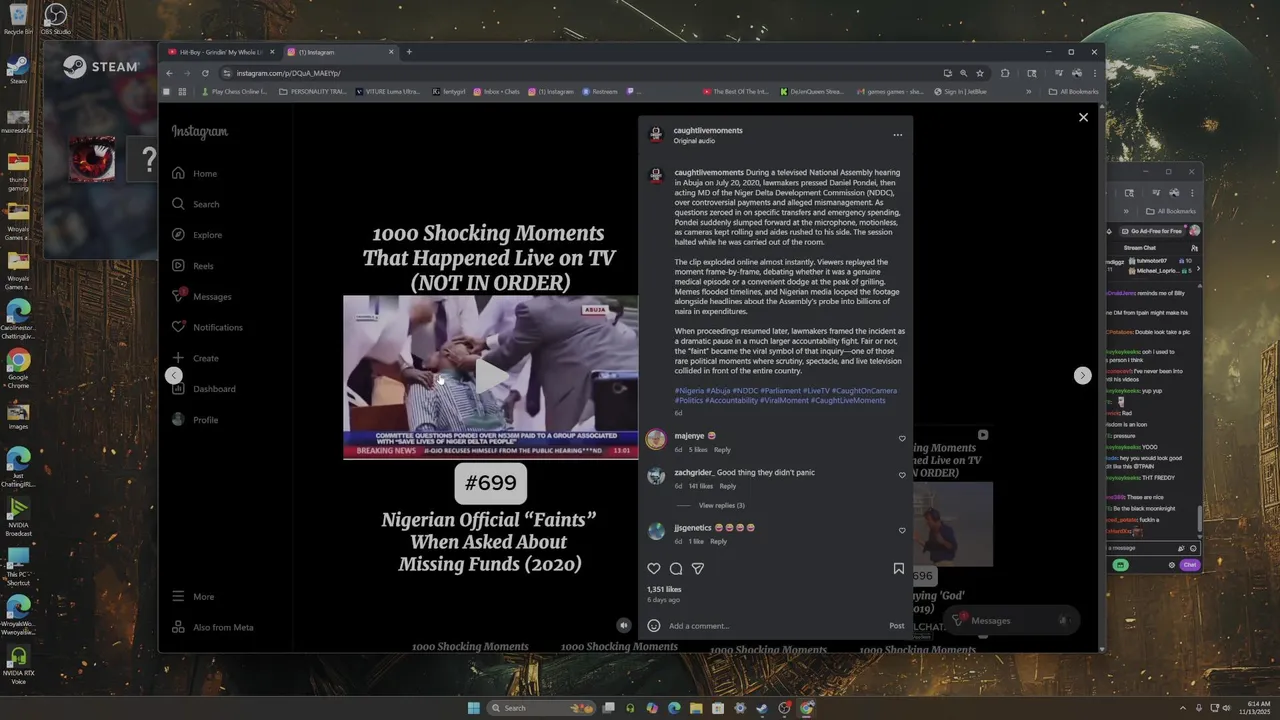Open a new Chrome tab
1280x720 pixels.
tap(409, 52)
